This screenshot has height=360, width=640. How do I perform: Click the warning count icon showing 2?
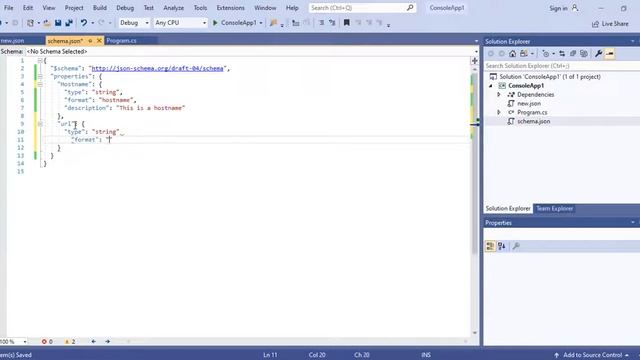(67, 342)
